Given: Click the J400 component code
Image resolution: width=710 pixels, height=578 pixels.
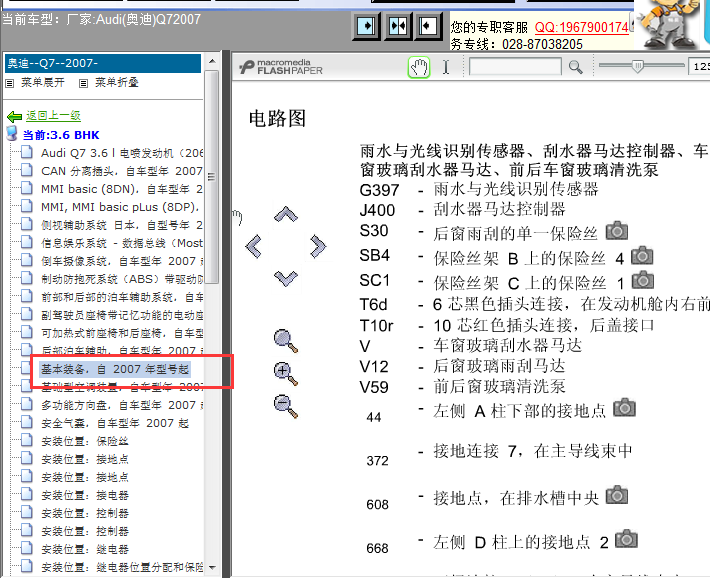Looking at the screenshot, I should click(377, 211).
